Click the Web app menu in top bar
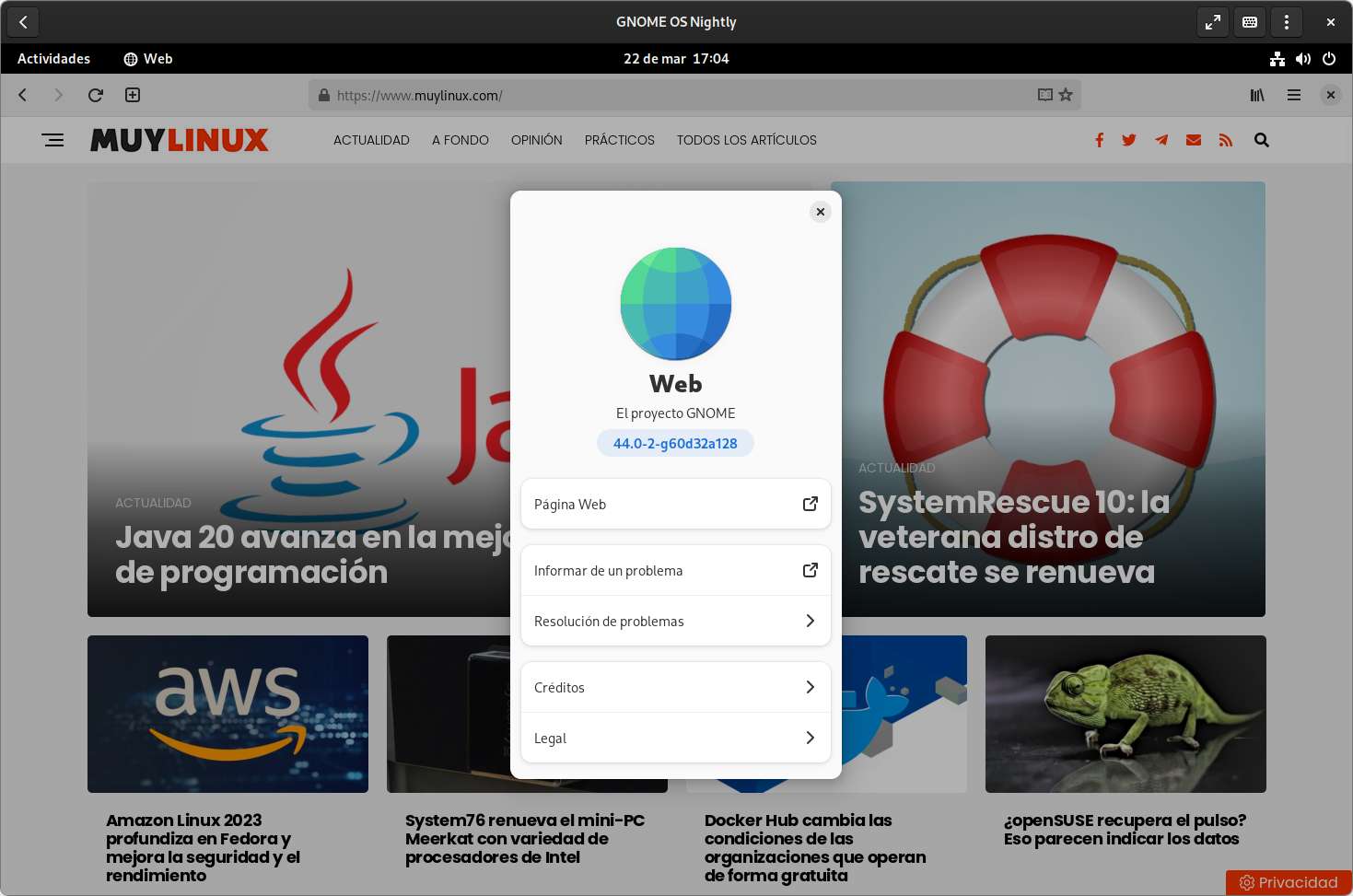1353x896 pixels. coord(148,59)
